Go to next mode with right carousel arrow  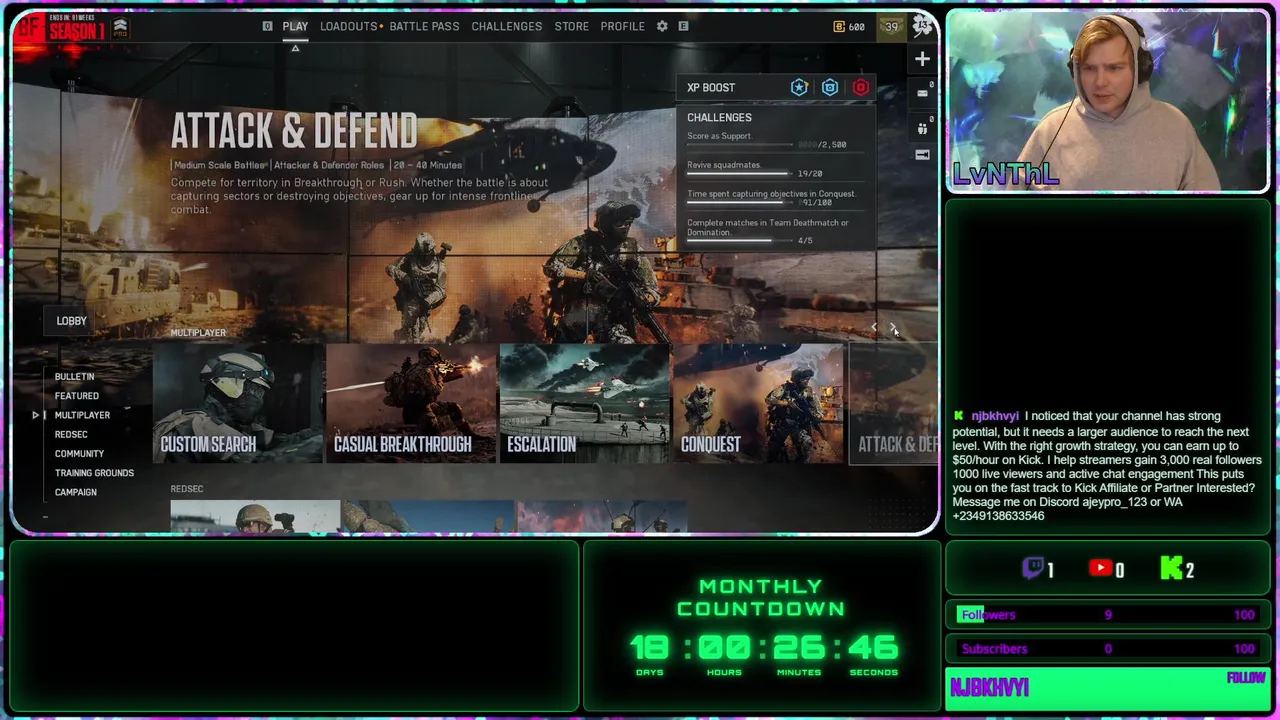(x=894, y=327)
